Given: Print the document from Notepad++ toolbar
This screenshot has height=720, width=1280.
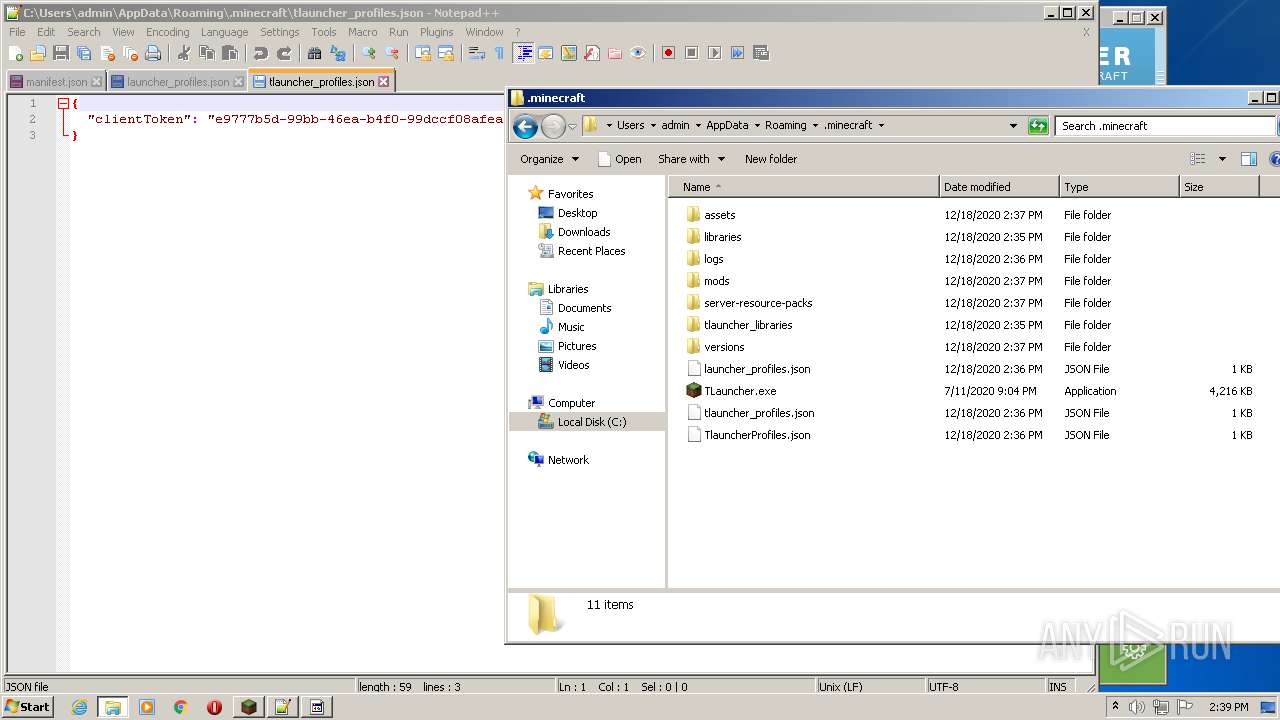Looking at the screenshot, I should tap(153, 53).
